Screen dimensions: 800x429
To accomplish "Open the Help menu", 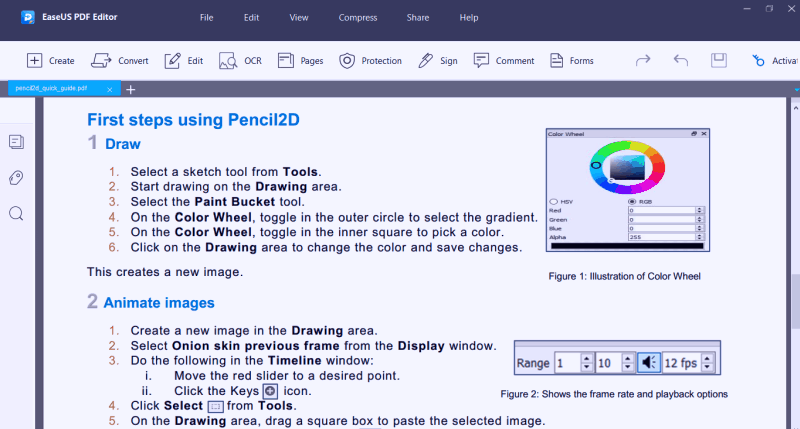I will tap(469, 17).
